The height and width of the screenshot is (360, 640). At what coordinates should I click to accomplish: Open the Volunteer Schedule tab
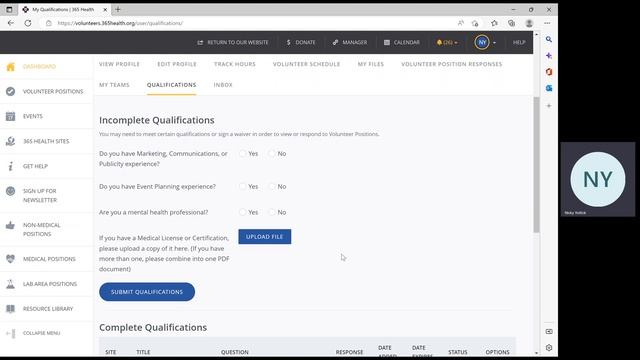pos(306,64)
